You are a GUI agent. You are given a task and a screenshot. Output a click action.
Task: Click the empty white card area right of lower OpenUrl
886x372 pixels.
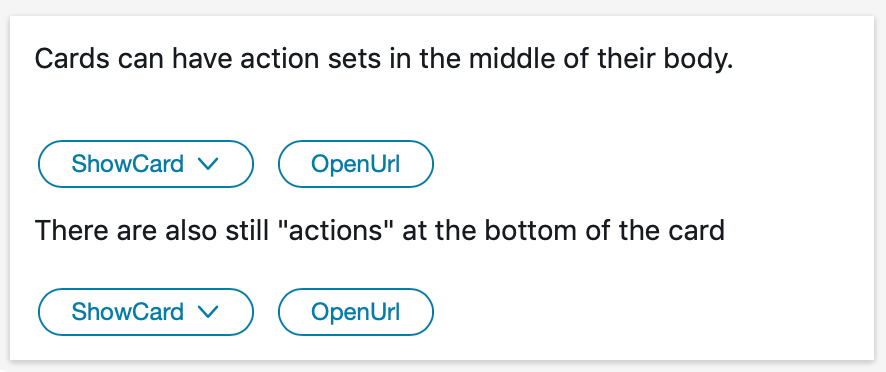tap(650, 312)
